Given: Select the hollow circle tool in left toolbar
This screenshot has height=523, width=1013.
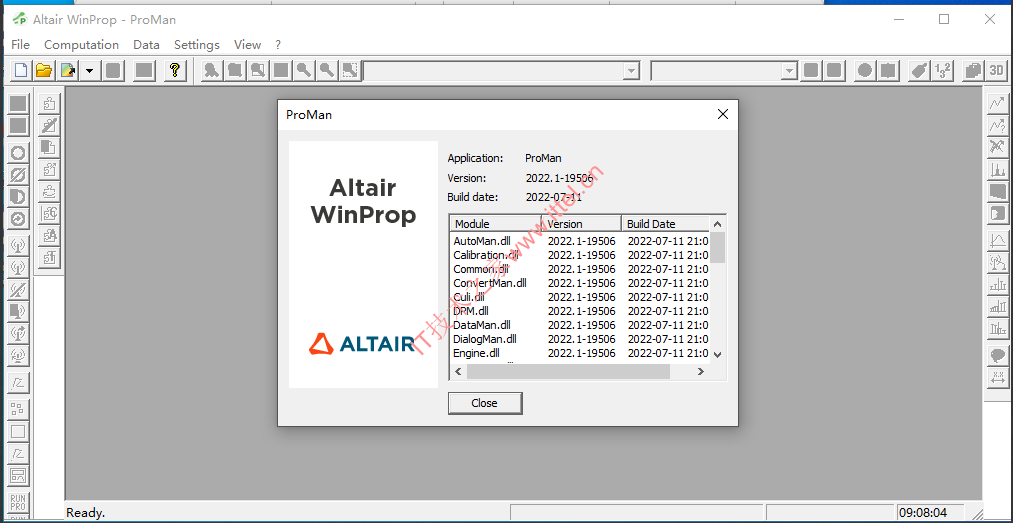Looking at the screenshot, I should coord(19,154).
